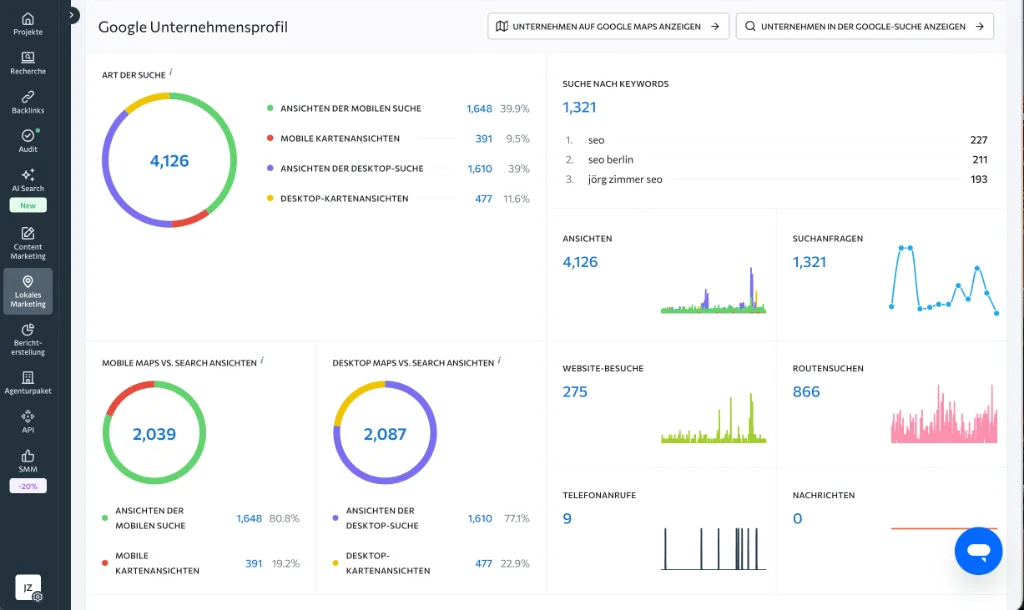Click Website-Besuche value 275
The width and height of the screenshot is (1024, 610).
tap(575, 392)
